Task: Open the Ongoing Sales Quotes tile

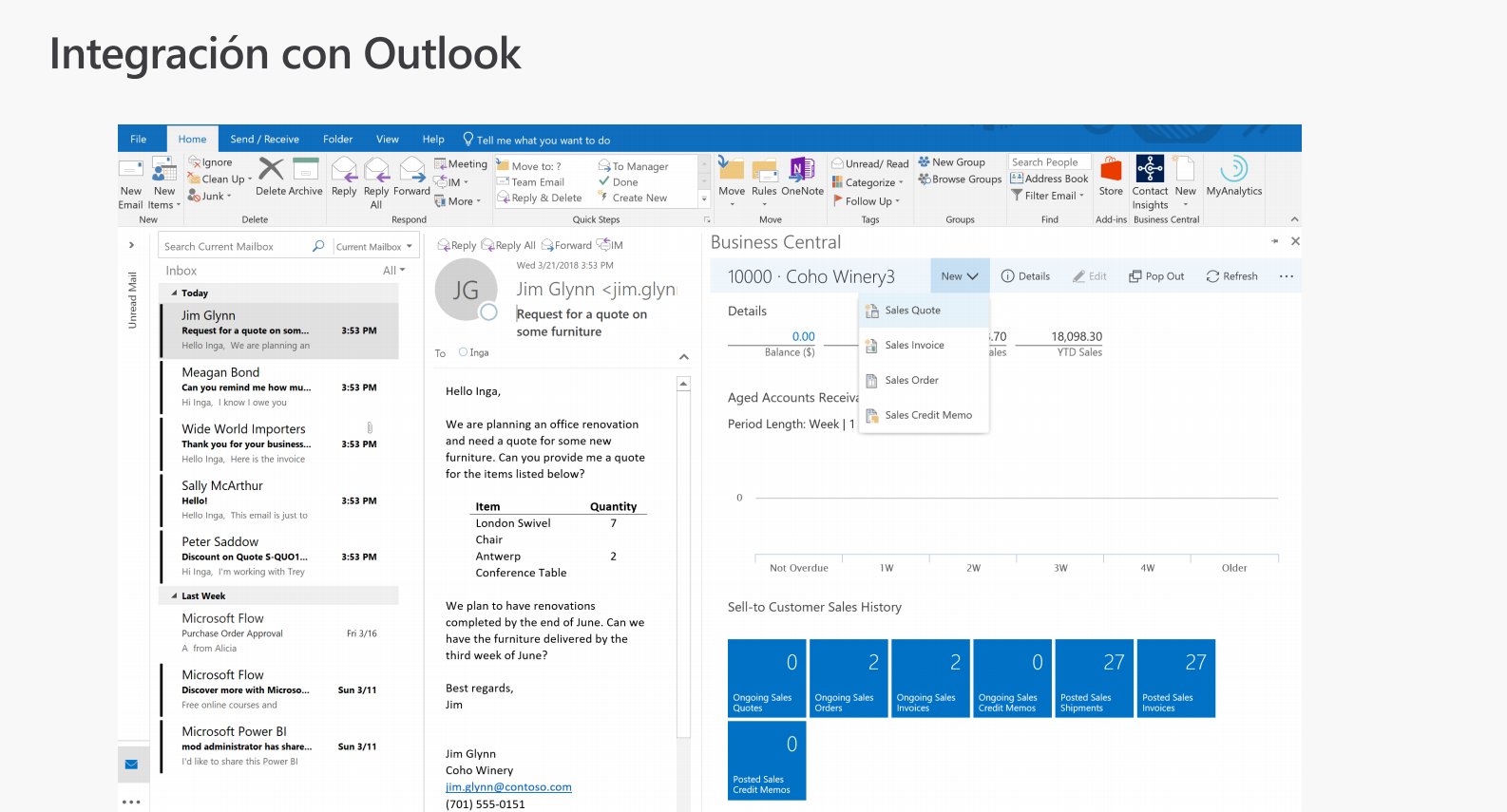Action: click(767, 678)
